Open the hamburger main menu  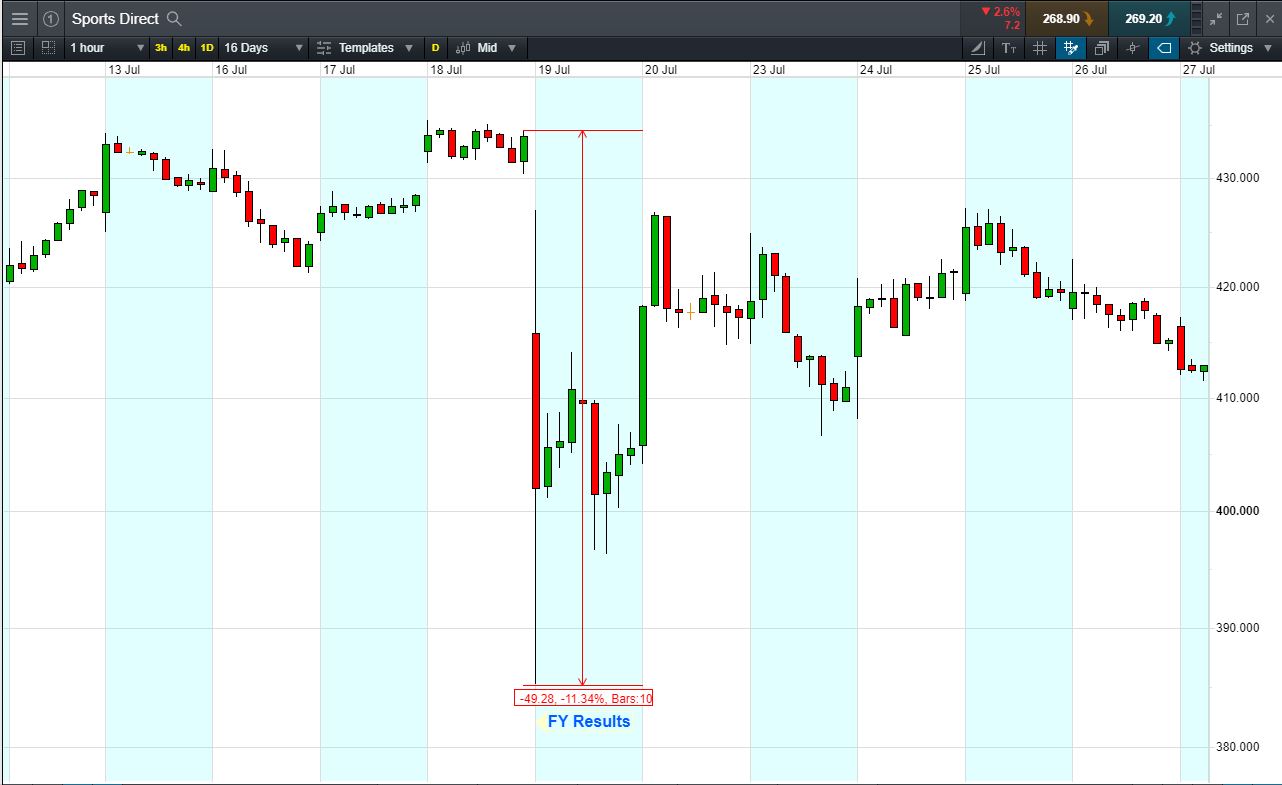tap(20, 19)
